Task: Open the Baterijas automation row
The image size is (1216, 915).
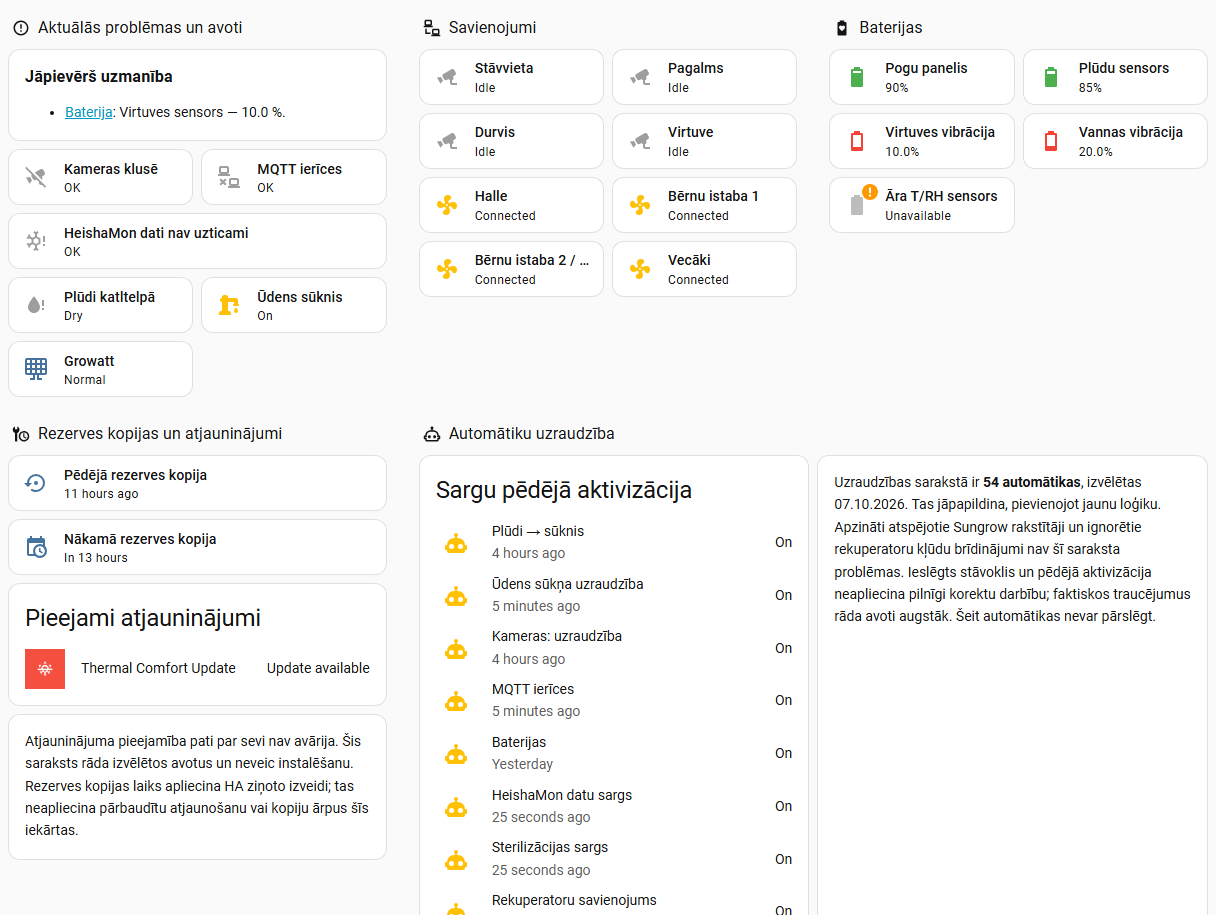Action: click(x=614, y=753)
